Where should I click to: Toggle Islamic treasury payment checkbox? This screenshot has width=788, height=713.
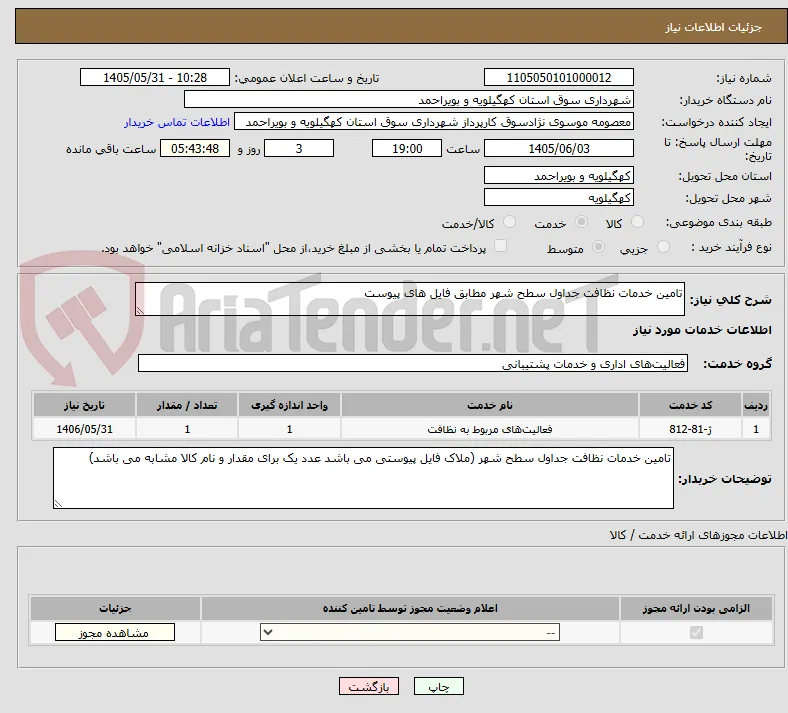[x=501, y=246]
